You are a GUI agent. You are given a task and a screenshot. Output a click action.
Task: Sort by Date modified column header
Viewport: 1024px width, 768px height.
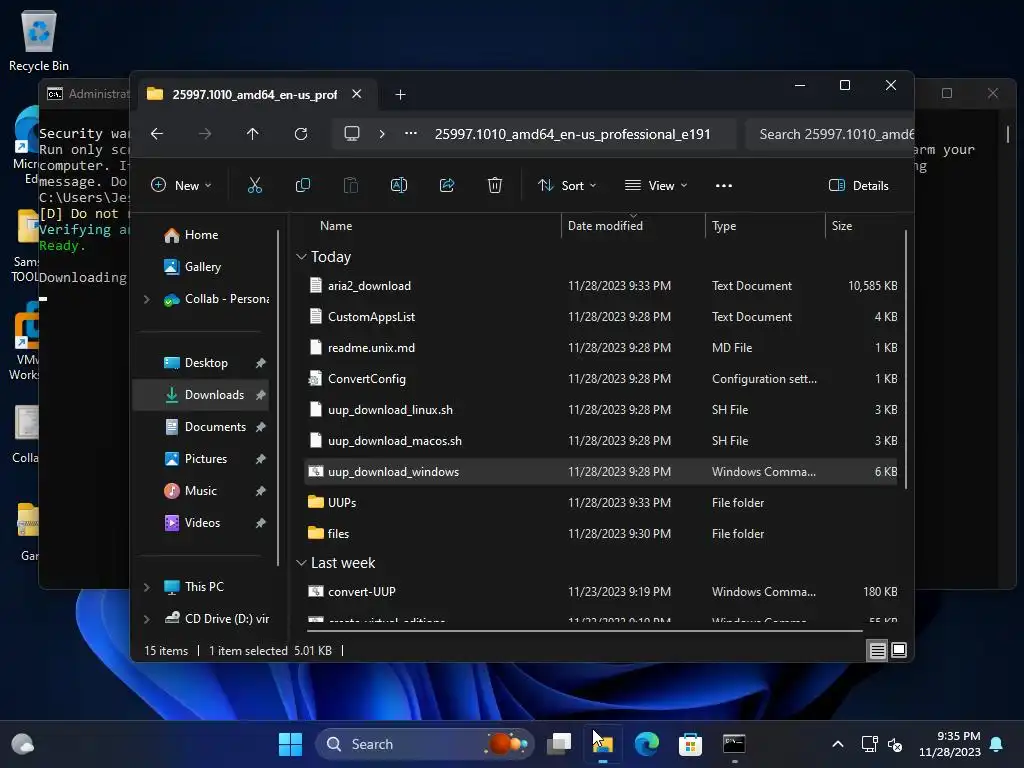pos(632,226)
